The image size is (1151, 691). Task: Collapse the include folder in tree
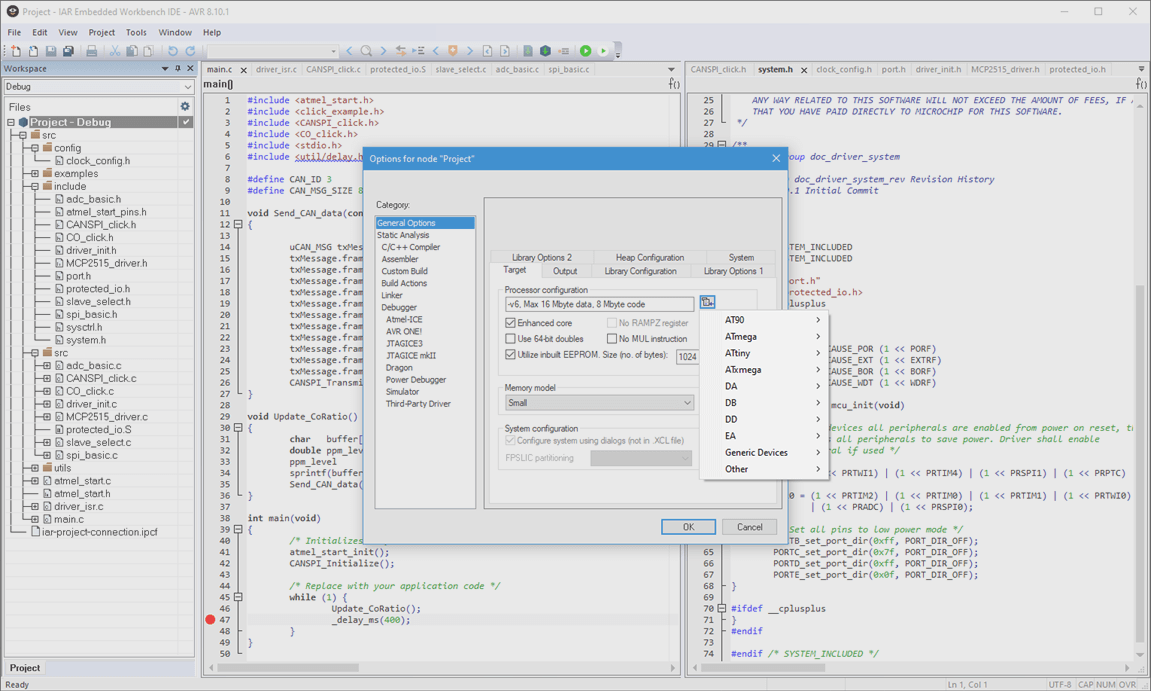pos(35,187)
